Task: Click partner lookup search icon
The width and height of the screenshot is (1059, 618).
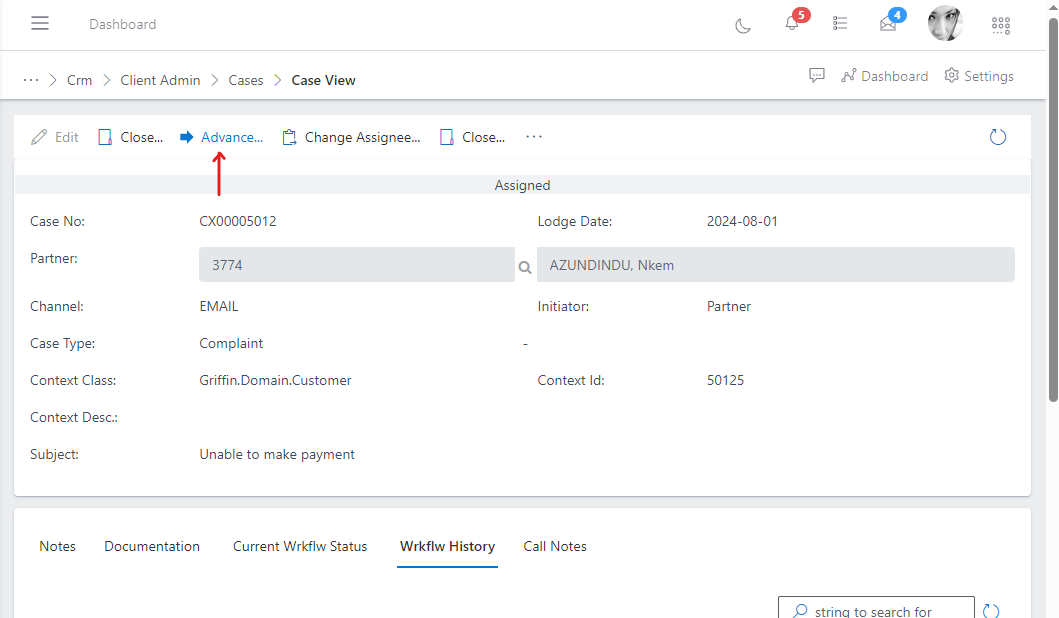Action: pos(525,267)
